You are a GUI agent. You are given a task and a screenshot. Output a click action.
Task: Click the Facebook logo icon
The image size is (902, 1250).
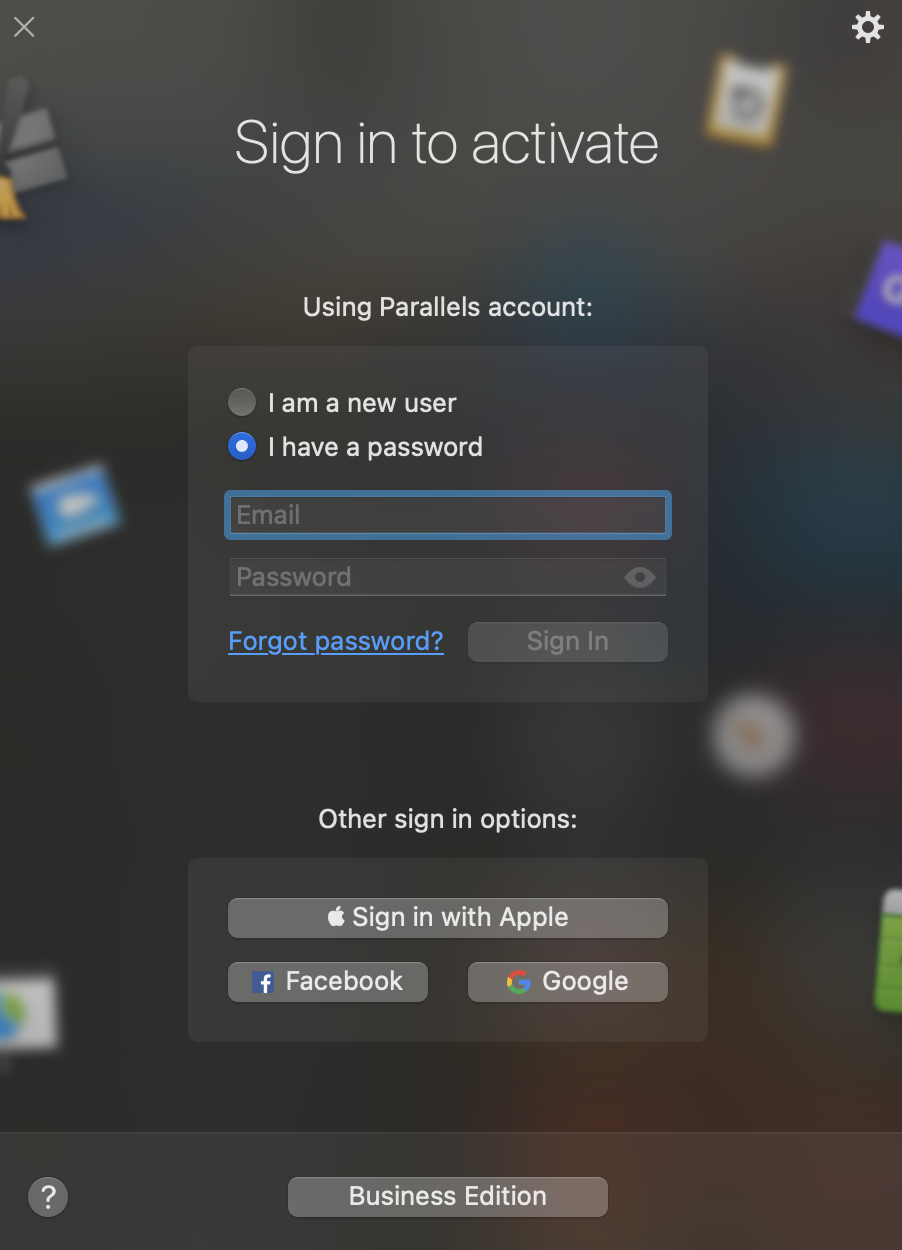coord(263,982)
